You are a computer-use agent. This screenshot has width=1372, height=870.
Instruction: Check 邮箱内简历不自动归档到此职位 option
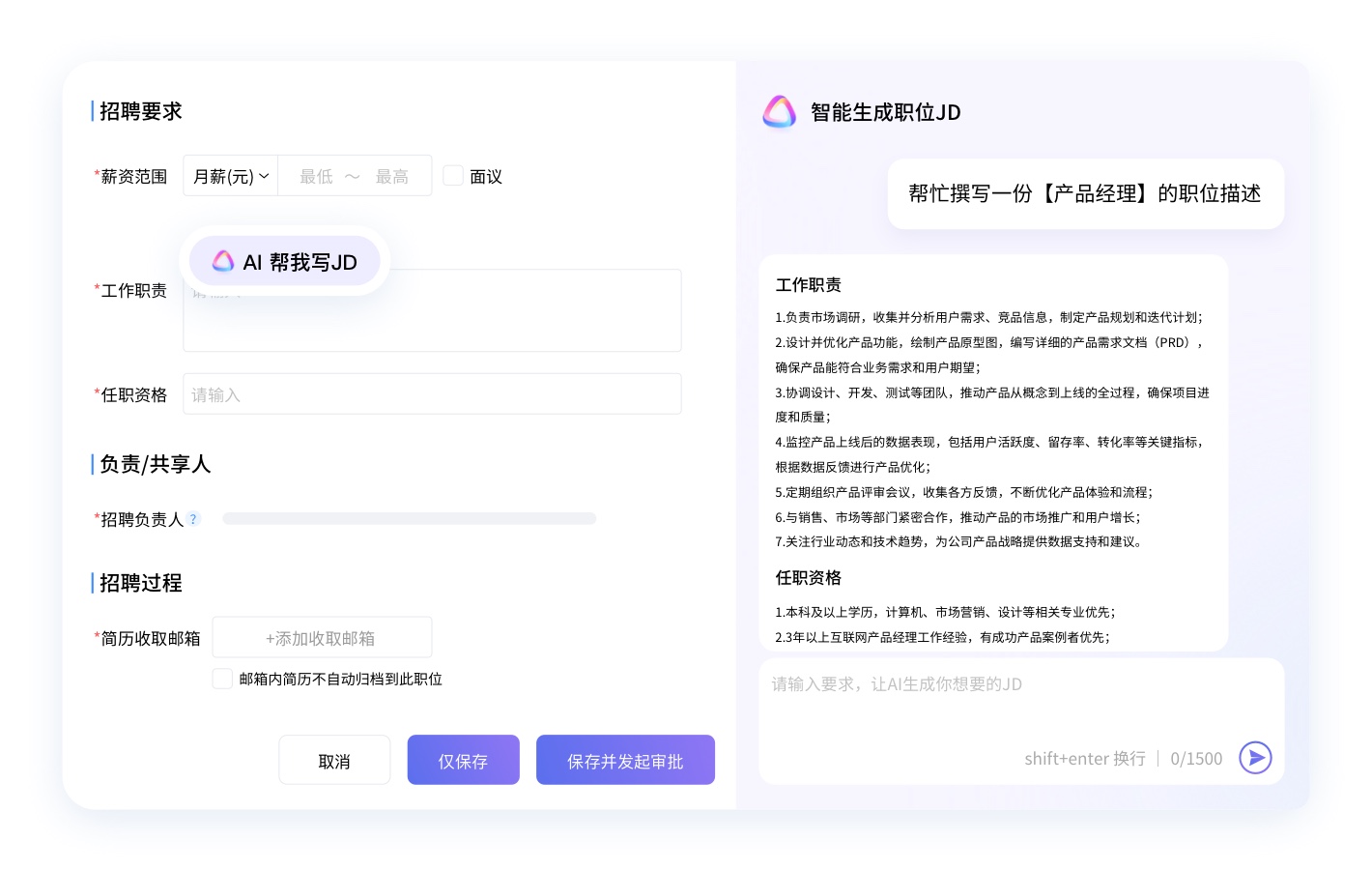click(223, 679)
